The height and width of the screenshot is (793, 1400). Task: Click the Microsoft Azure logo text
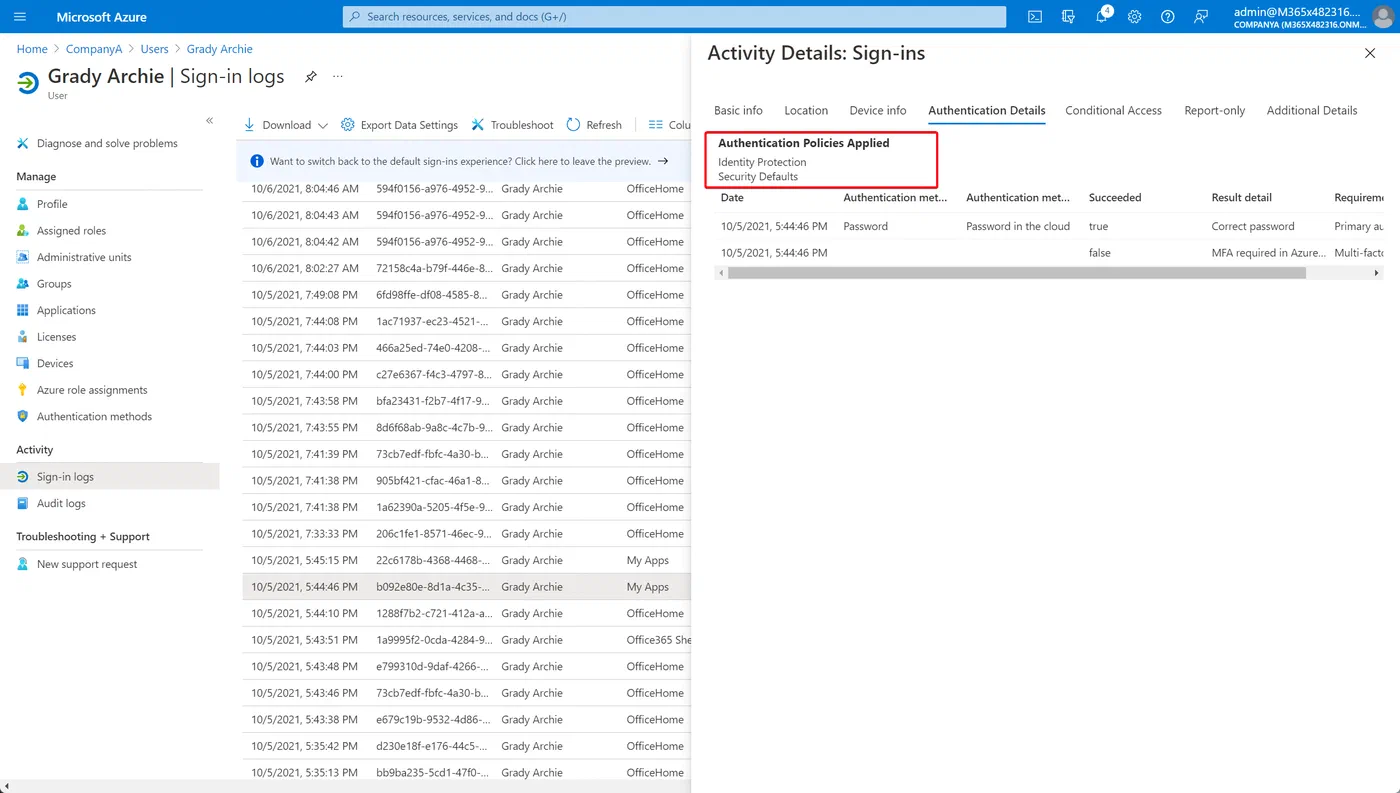101,17
